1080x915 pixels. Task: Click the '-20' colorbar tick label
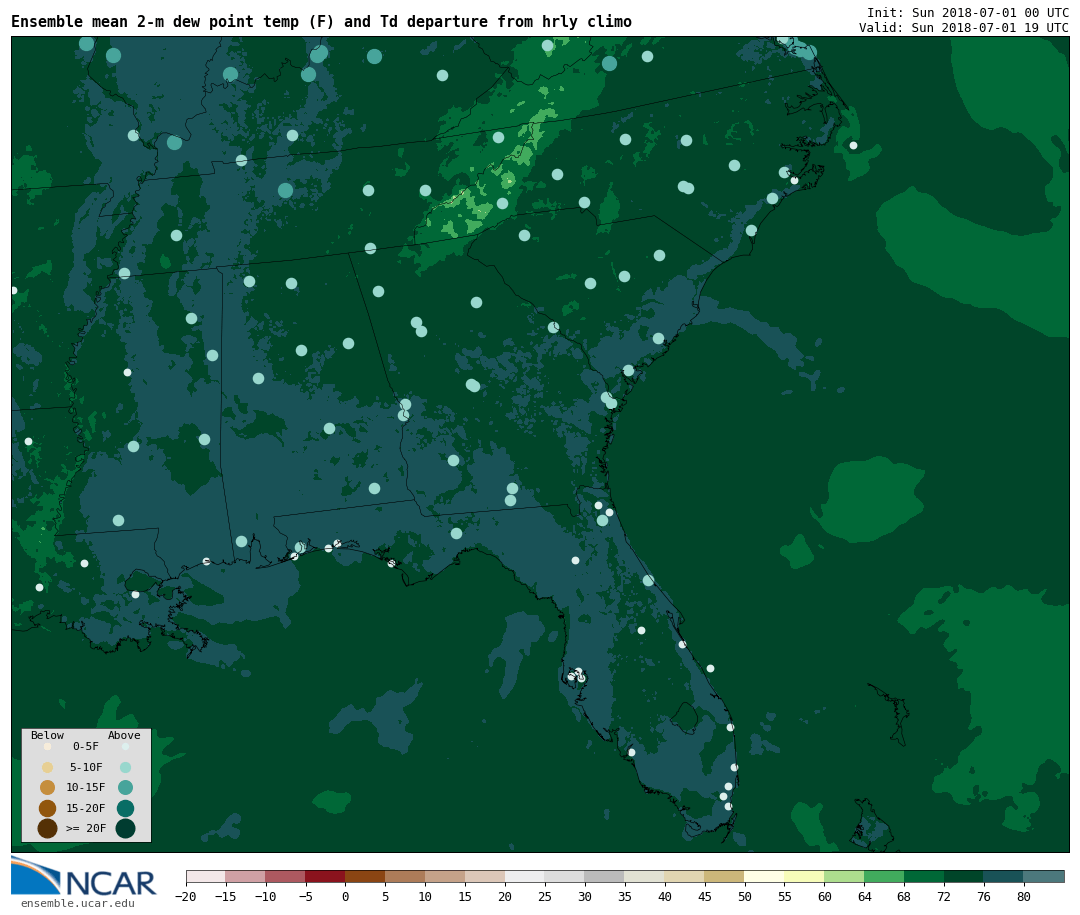pyautogui.click(x=186, y=897)
